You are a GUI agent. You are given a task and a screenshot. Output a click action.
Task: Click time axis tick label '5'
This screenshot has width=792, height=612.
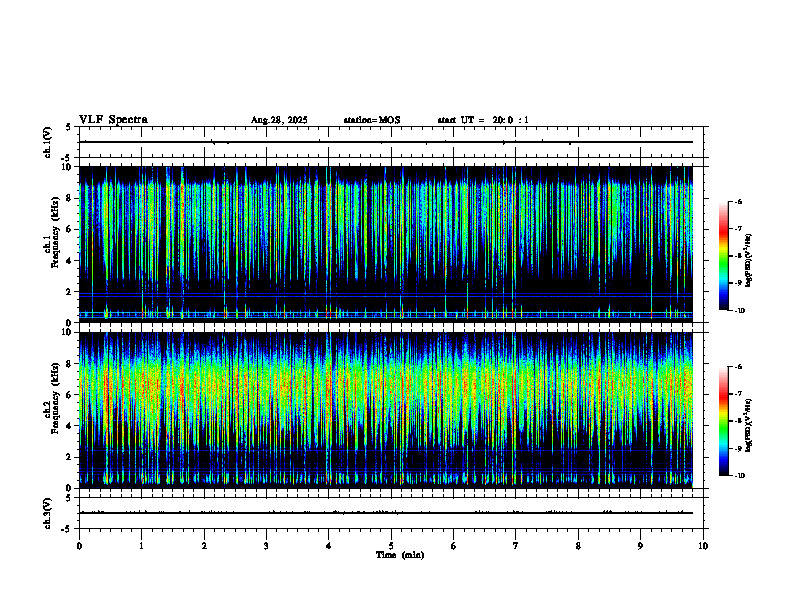391,546
